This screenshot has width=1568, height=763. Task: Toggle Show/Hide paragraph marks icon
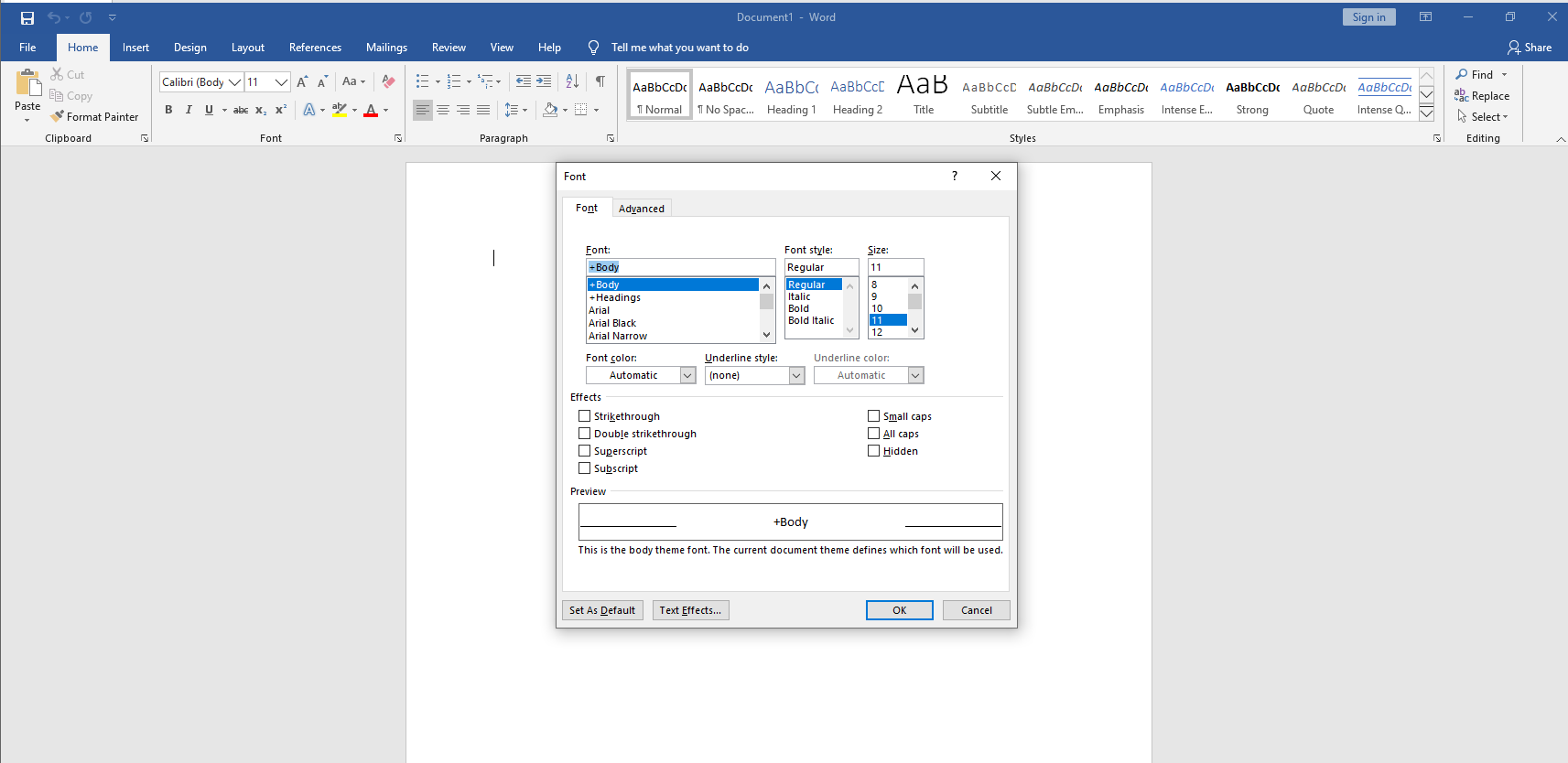(x=600, y=81)
